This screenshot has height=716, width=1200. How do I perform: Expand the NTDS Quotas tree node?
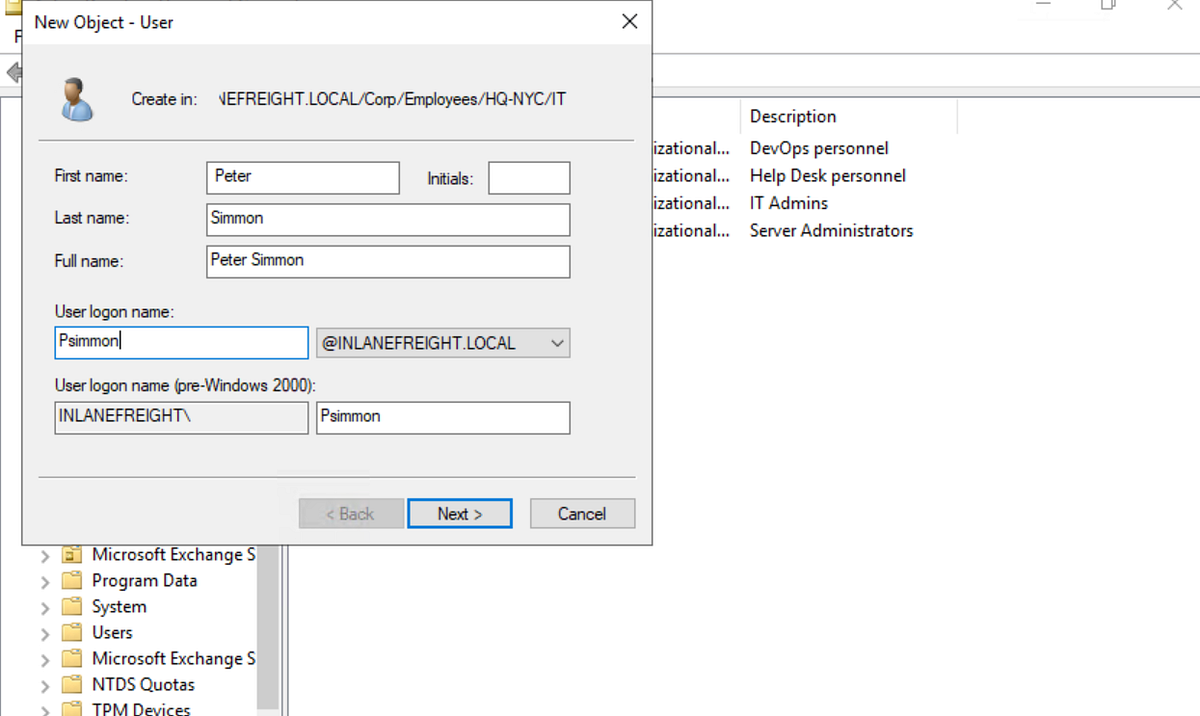coord(43,684)
